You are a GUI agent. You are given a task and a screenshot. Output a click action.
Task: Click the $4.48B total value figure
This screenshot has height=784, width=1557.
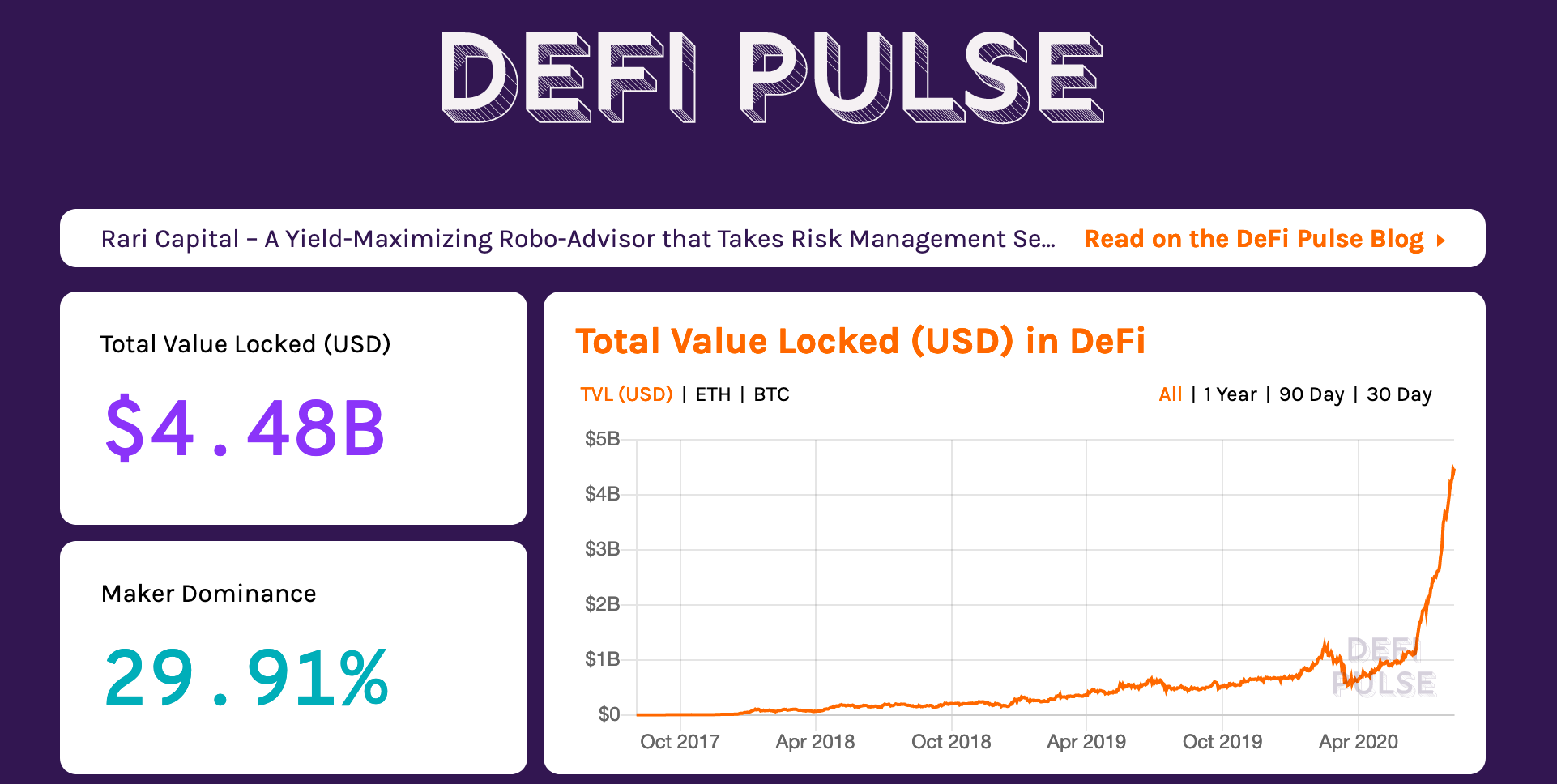tap(245, 428)
